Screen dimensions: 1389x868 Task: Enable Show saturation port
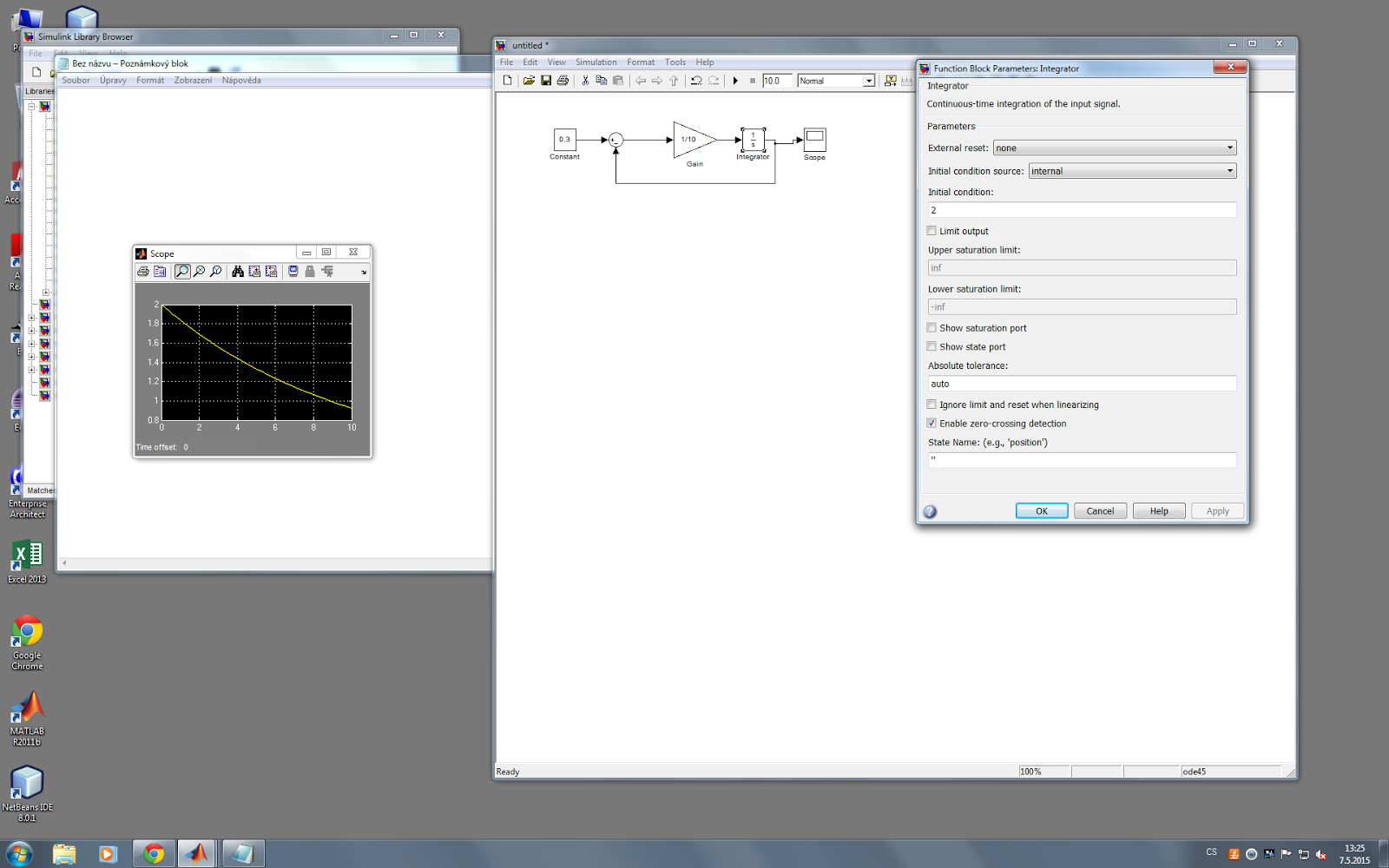(931, 328)
